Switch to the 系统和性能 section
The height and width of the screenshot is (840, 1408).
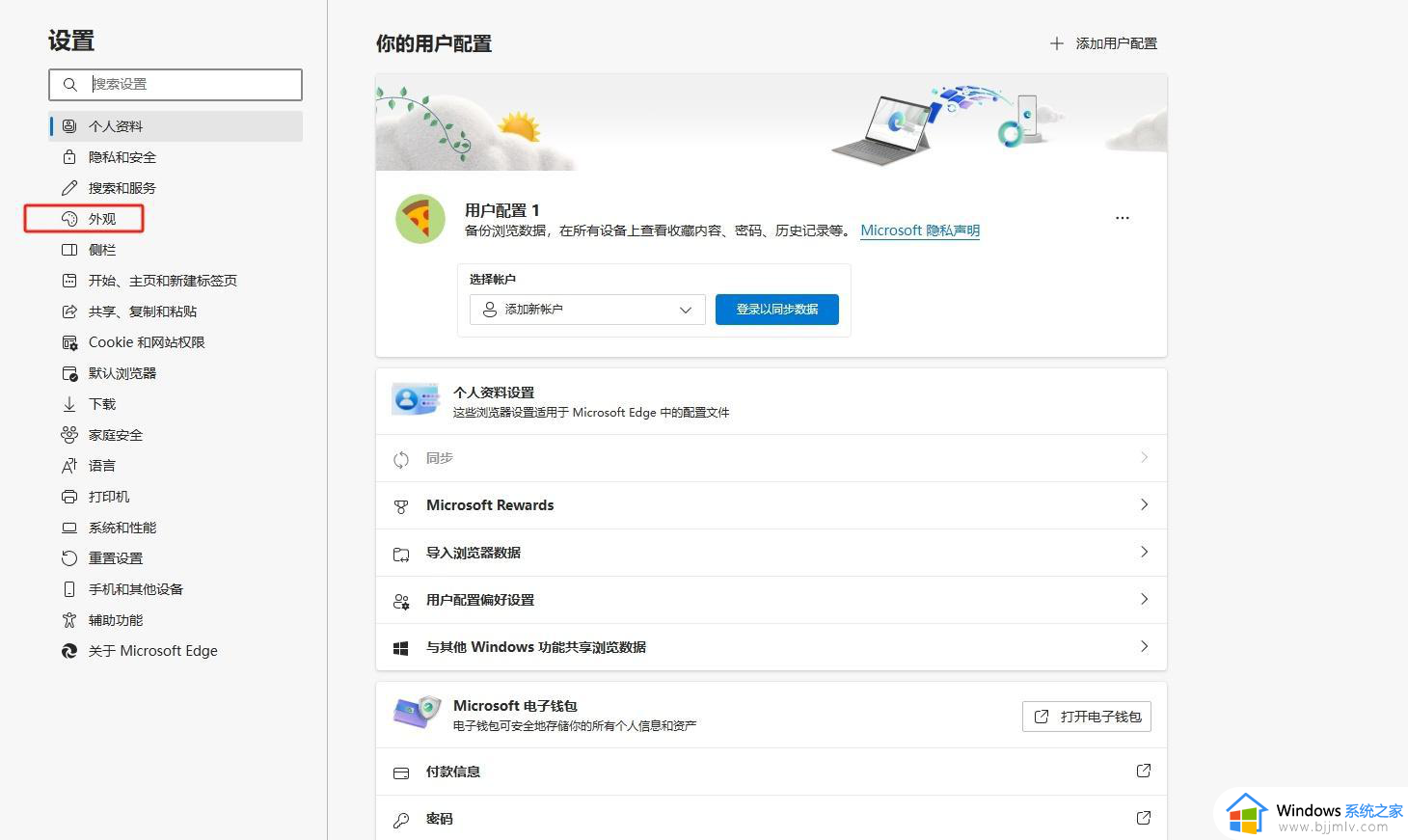pos(176,528)
